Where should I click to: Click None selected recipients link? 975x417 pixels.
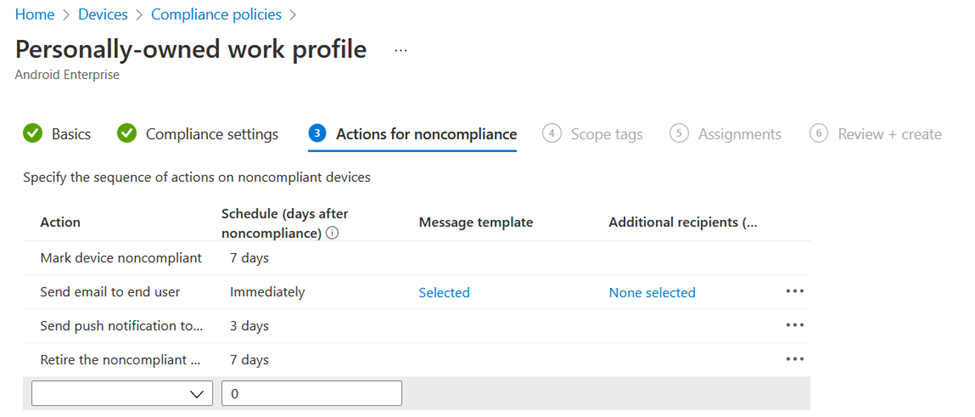coord(652,293)
